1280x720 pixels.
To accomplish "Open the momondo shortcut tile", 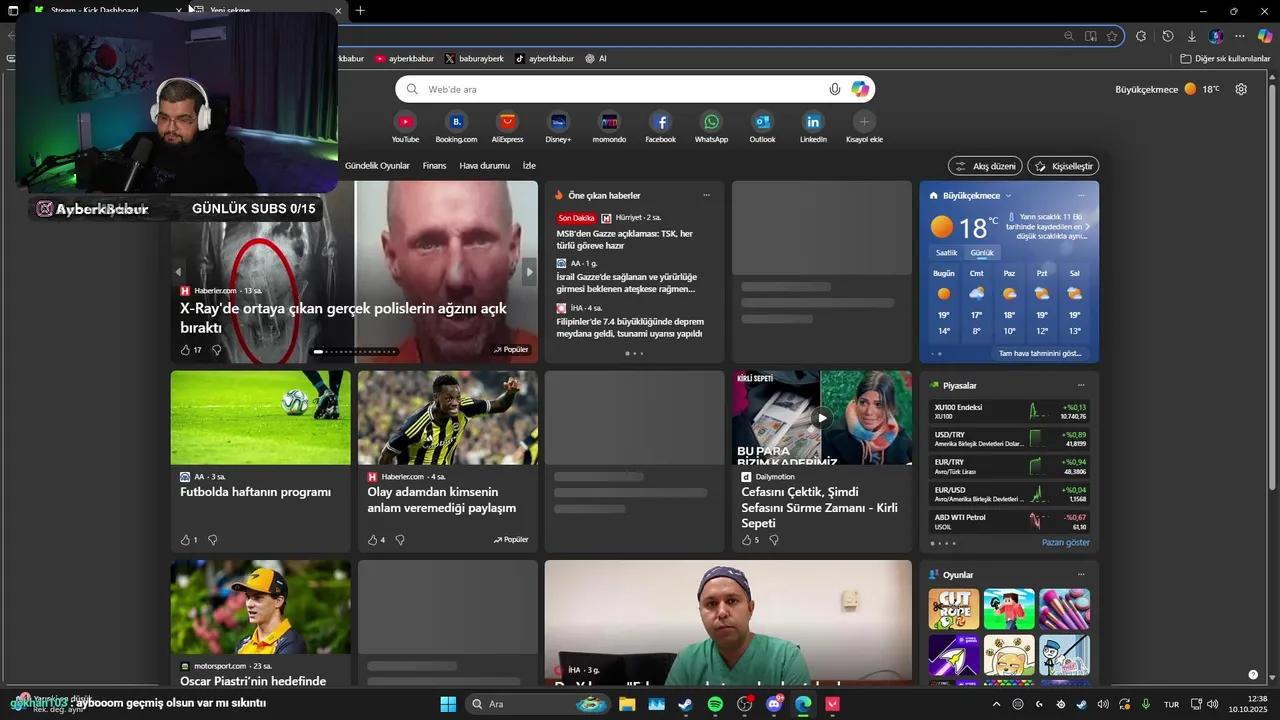I will pos(609,121).
